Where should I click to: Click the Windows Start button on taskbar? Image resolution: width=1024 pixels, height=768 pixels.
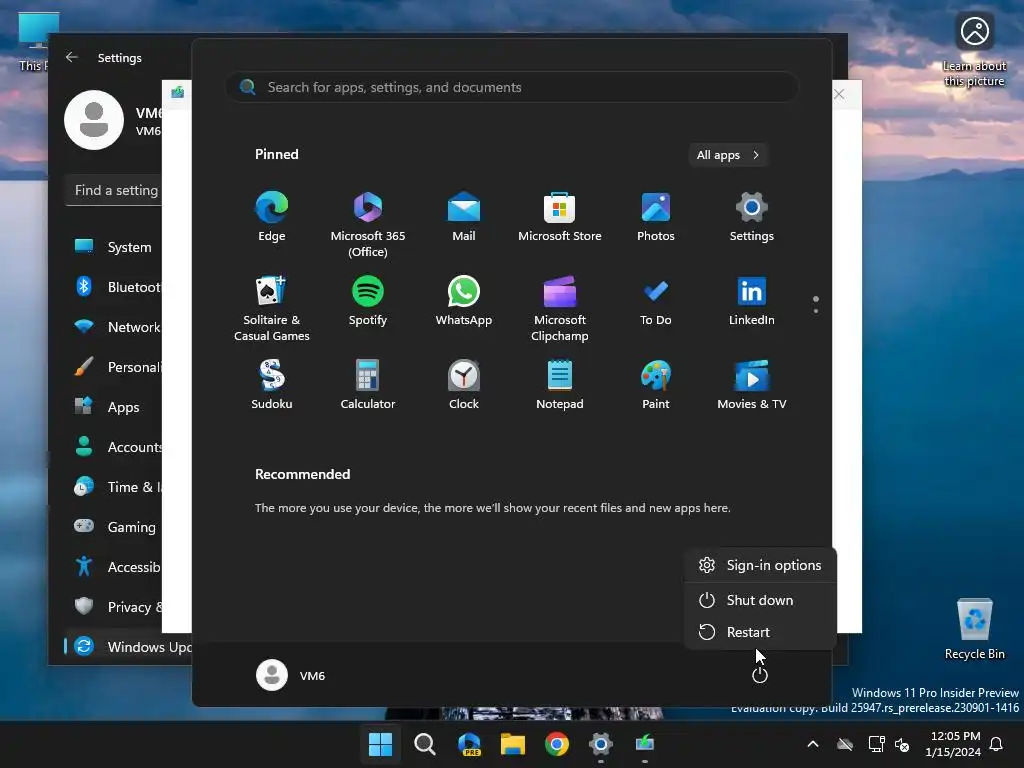point(380,744)
